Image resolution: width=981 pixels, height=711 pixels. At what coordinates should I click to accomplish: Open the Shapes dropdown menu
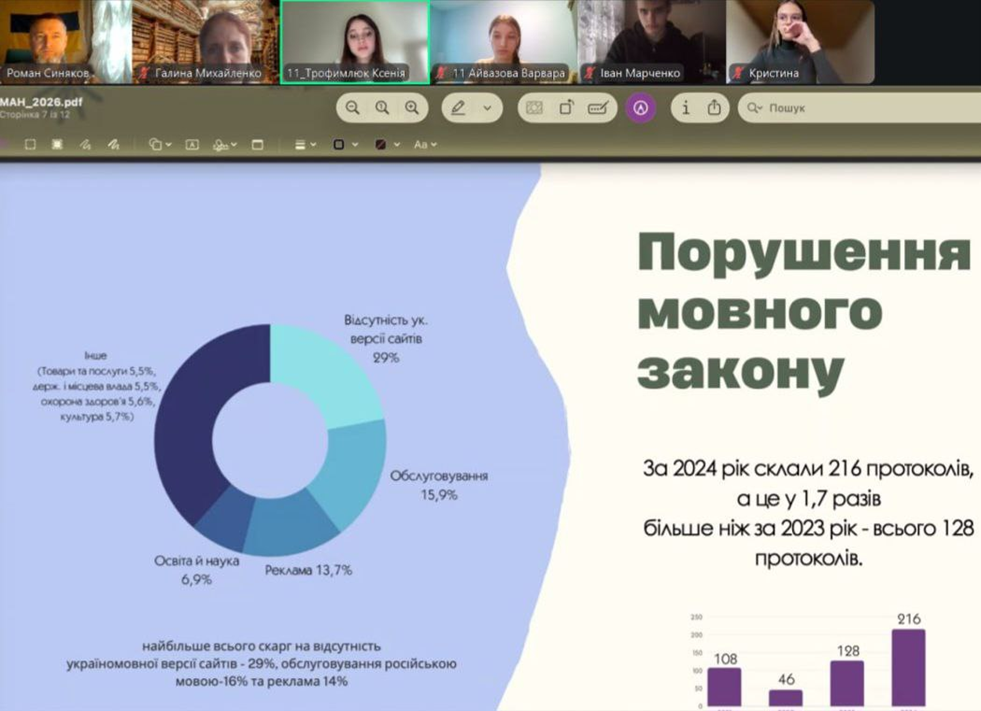click(x=159, y=145)
